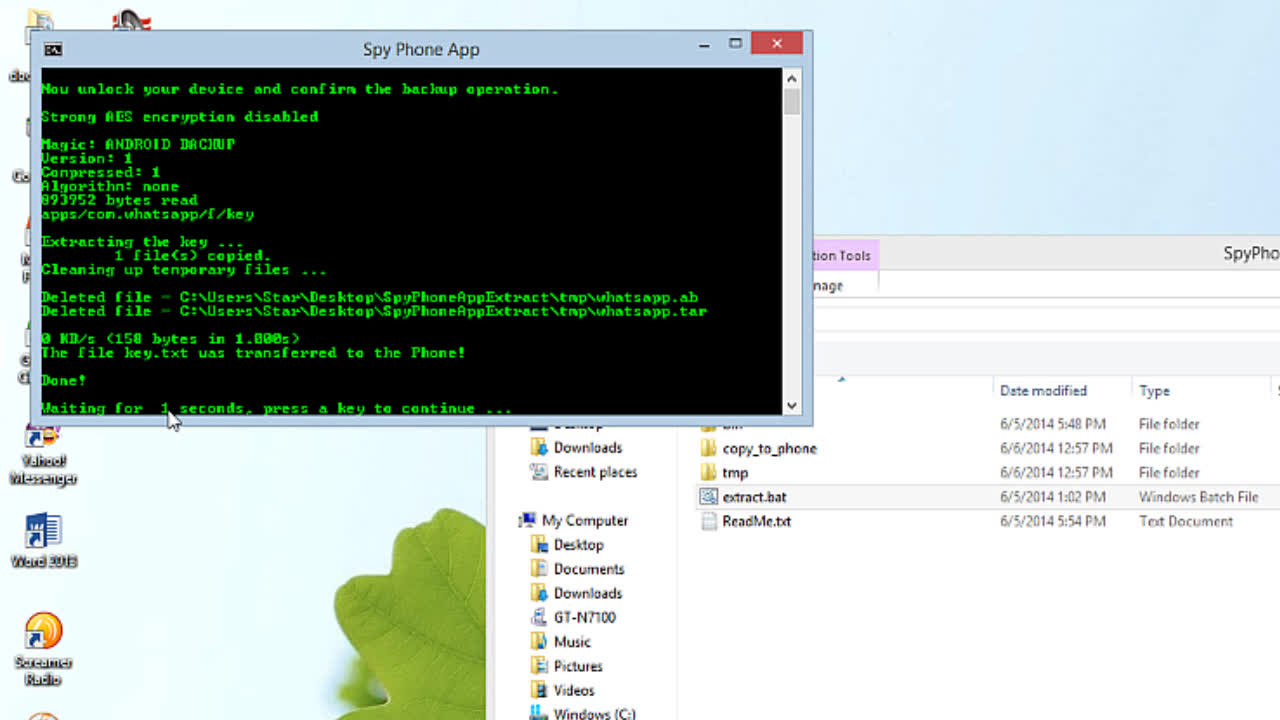Click the 6/5/2014 1:02 PM date for extract.bat
Image resolution: width=1280 pixels, height=720 pixels.
click(1053, 497)
